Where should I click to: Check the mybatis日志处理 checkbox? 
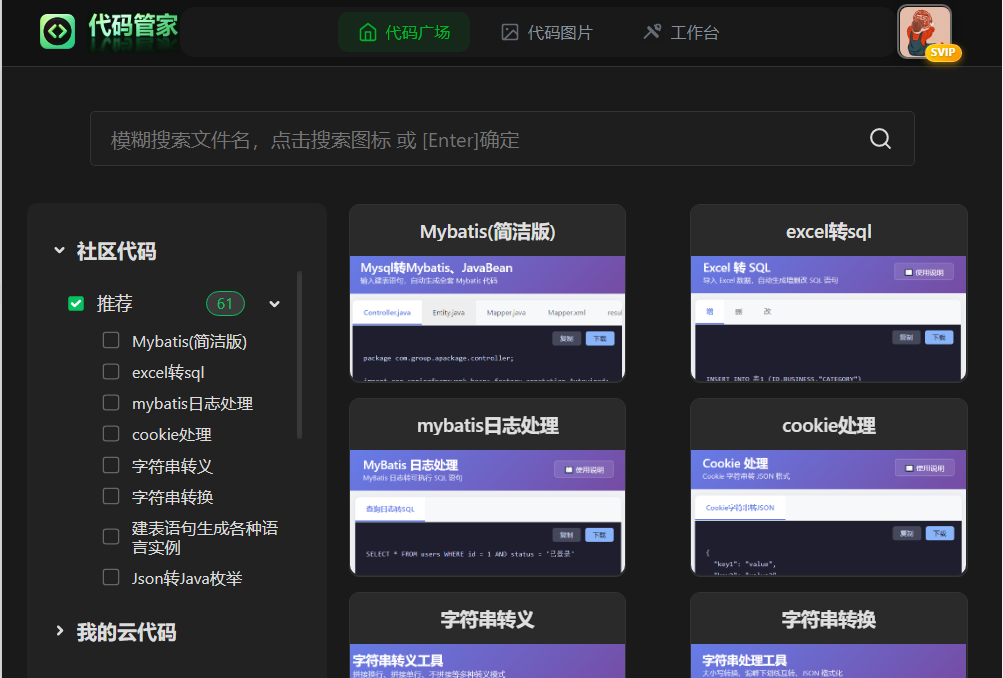(111, 402)
